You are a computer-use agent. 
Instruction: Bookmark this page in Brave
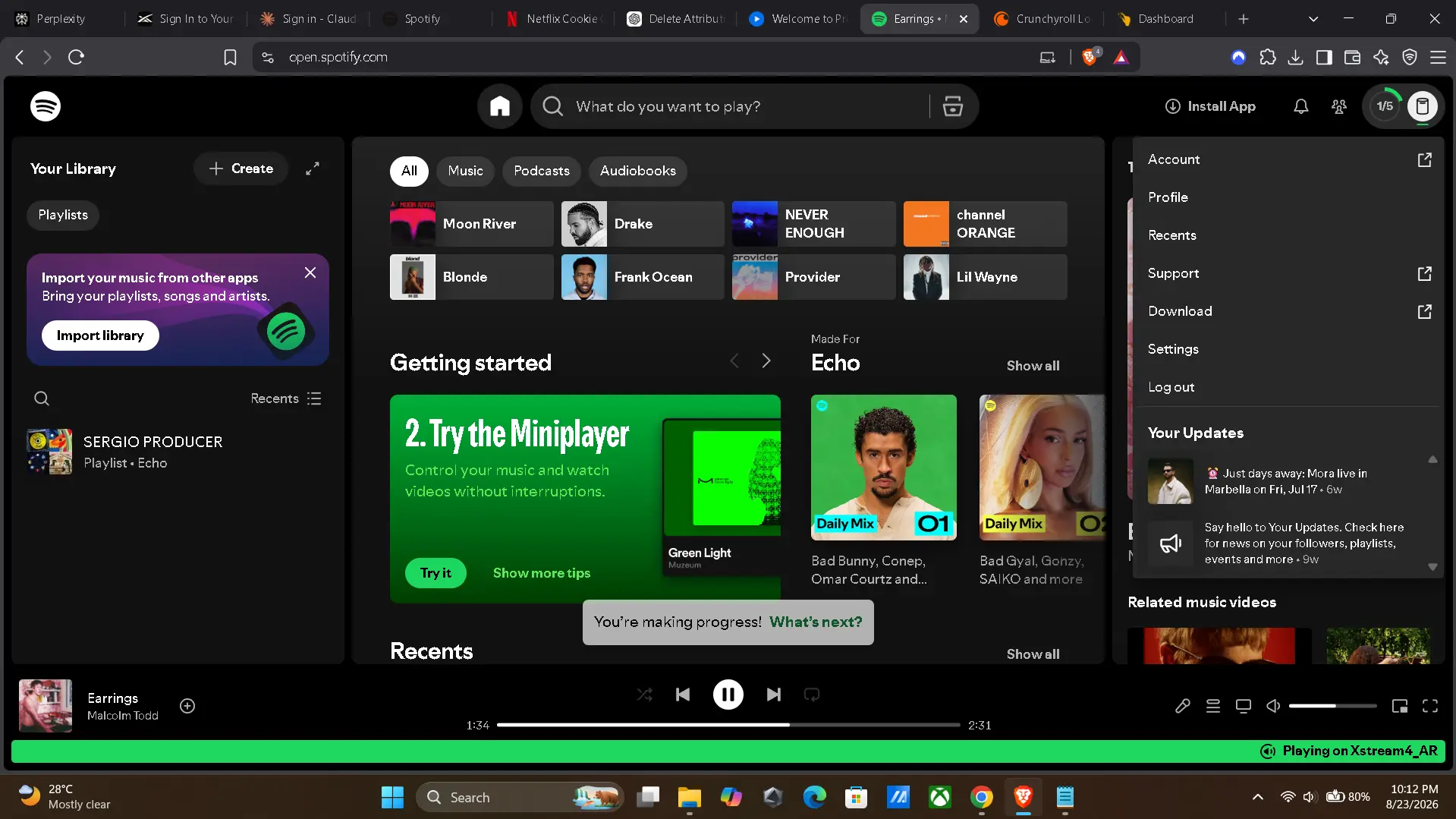click(x=230, y=57)
